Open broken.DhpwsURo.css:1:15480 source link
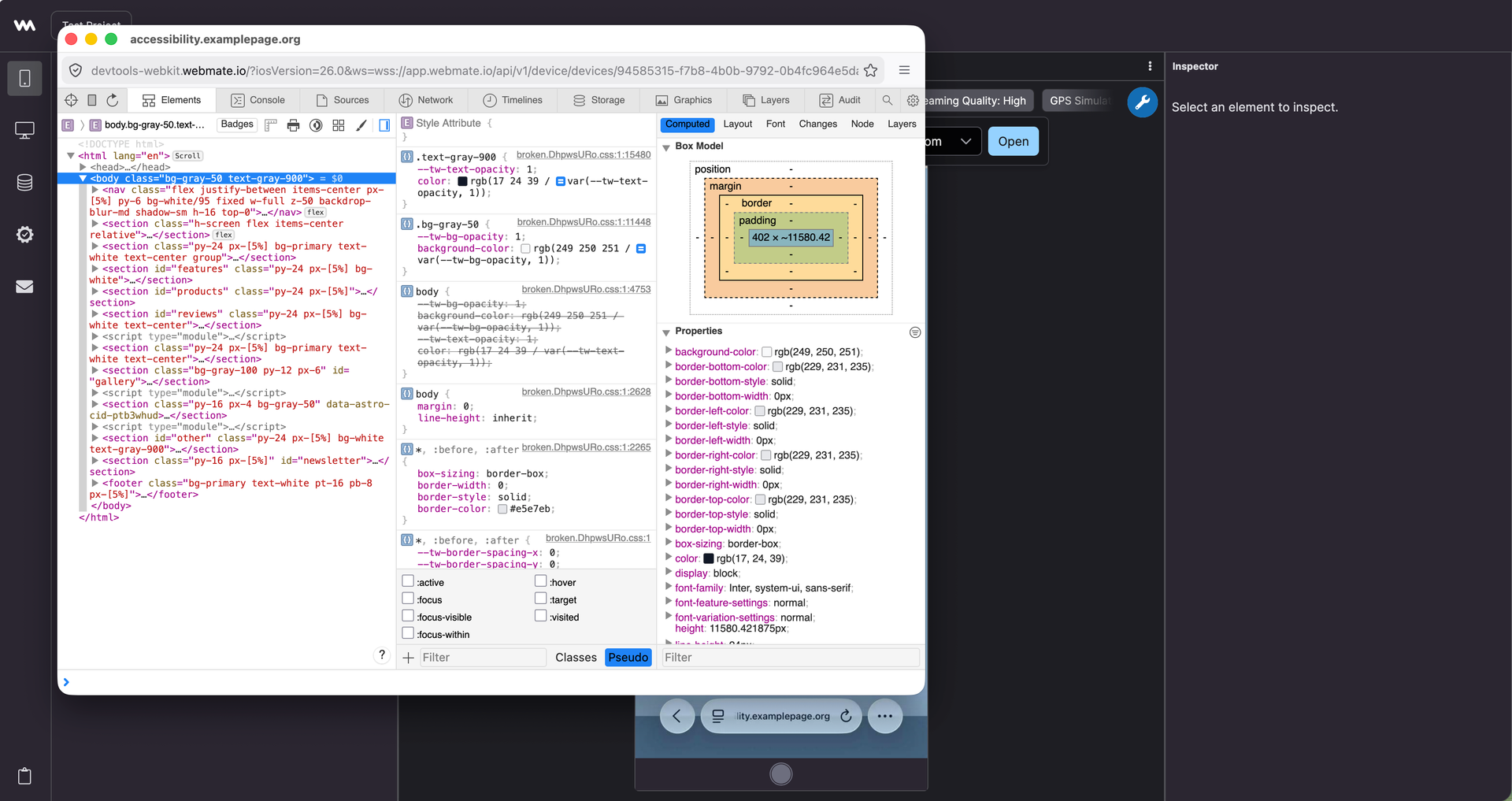The width and height of the screenshot is (1512, 801). tap(584, 155)
